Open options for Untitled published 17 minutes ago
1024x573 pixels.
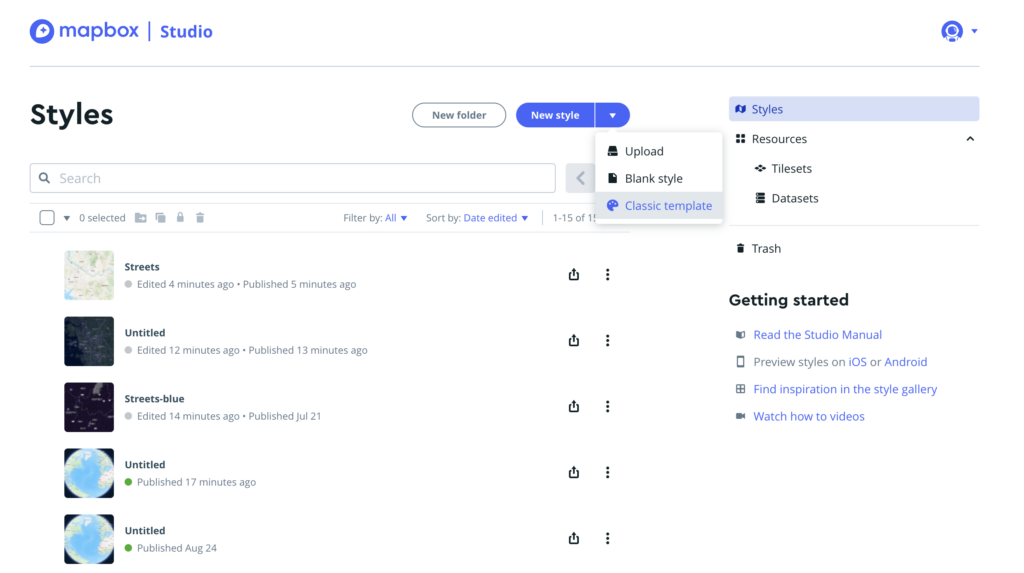click(x=607, y=472)
